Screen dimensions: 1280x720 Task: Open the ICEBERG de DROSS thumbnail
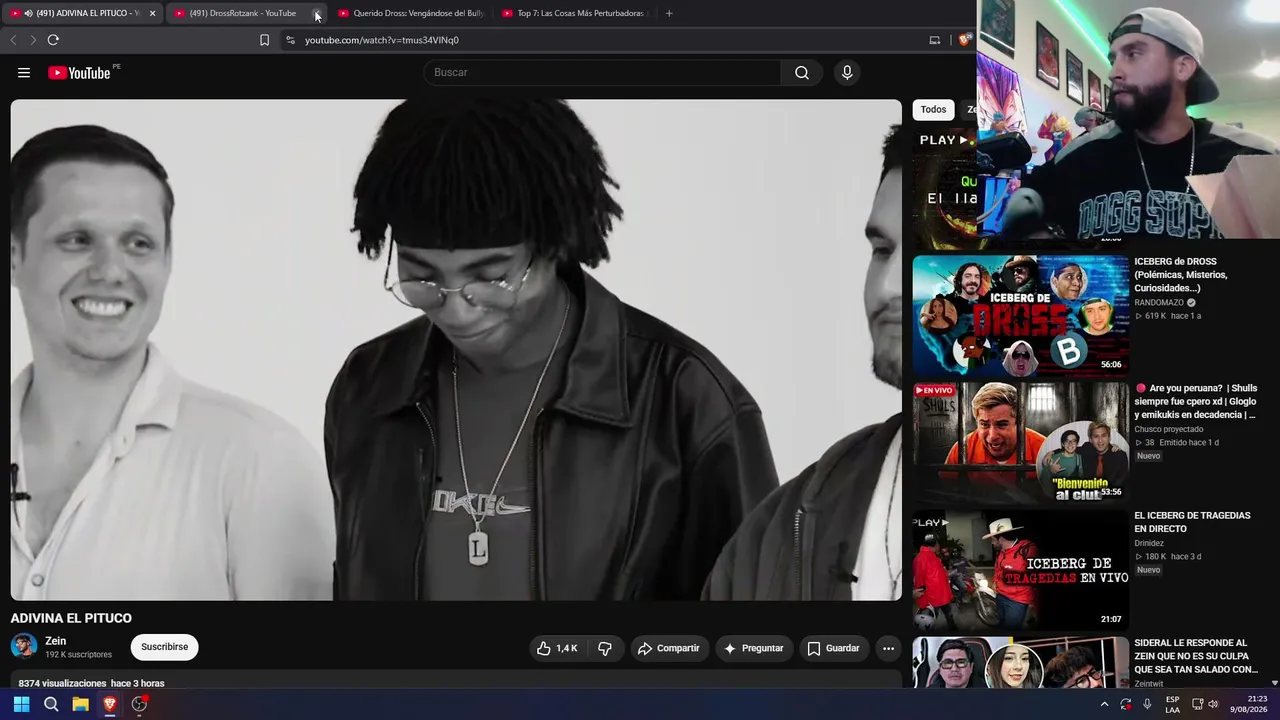point(1020,315)
